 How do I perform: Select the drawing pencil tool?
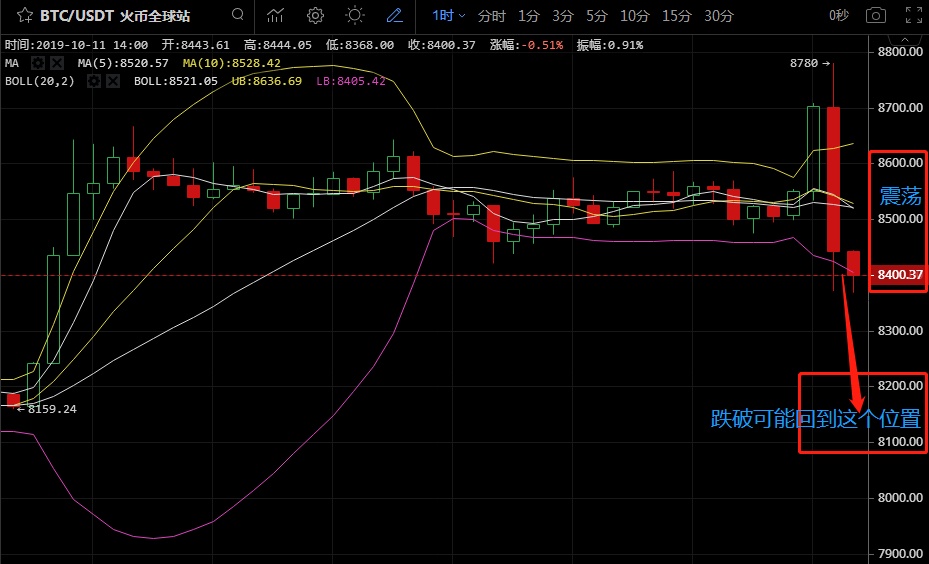point(394,16)
